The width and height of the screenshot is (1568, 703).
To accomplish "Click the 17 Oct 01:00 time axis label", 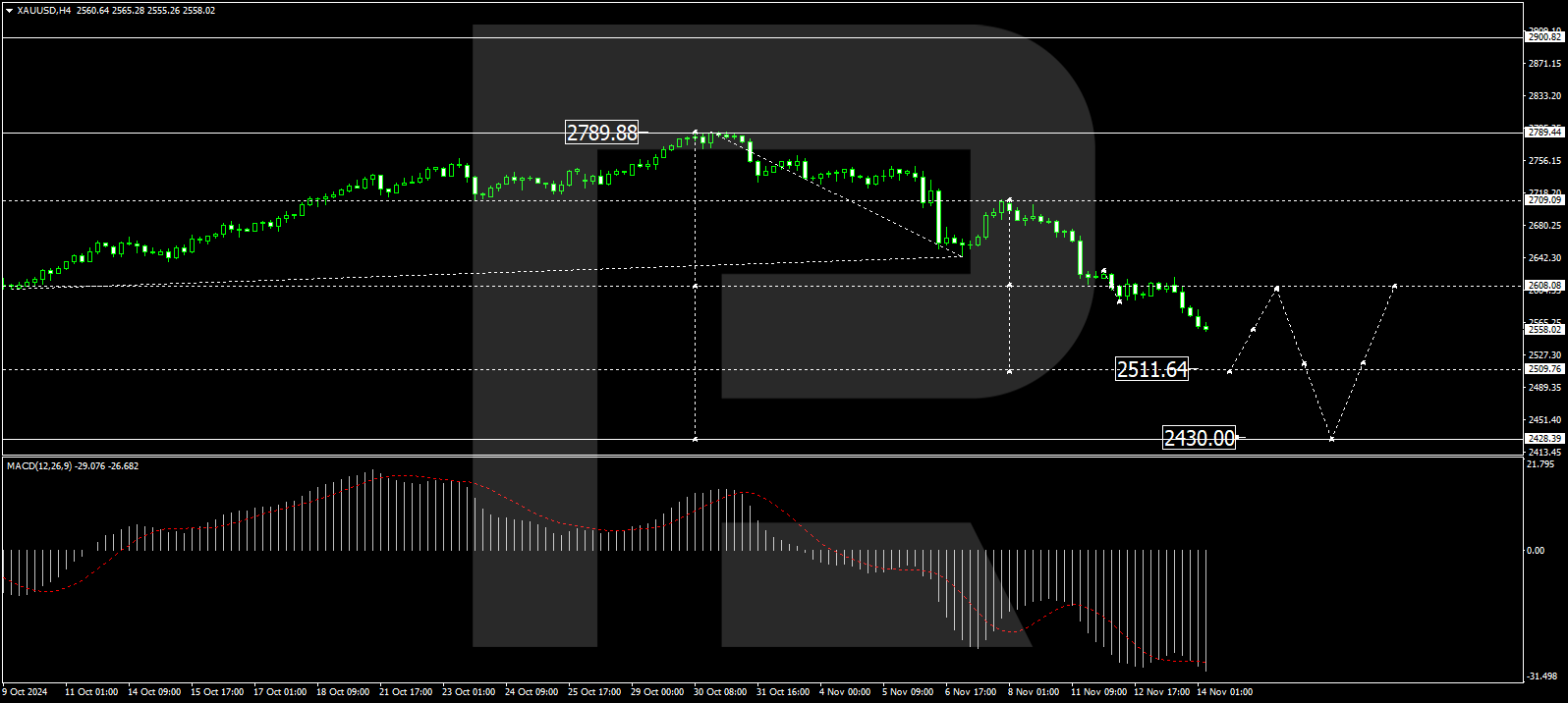I will tap(280, 692).
